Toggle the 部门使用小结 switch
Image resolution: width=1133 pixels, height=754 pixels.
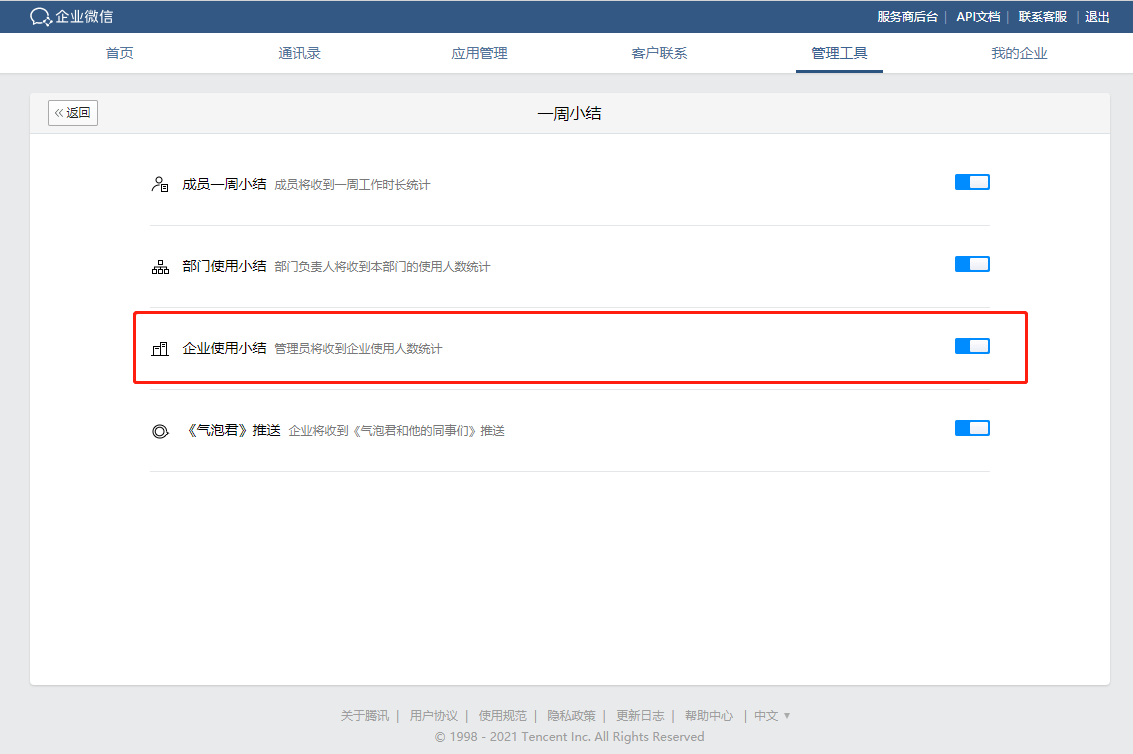972,264
